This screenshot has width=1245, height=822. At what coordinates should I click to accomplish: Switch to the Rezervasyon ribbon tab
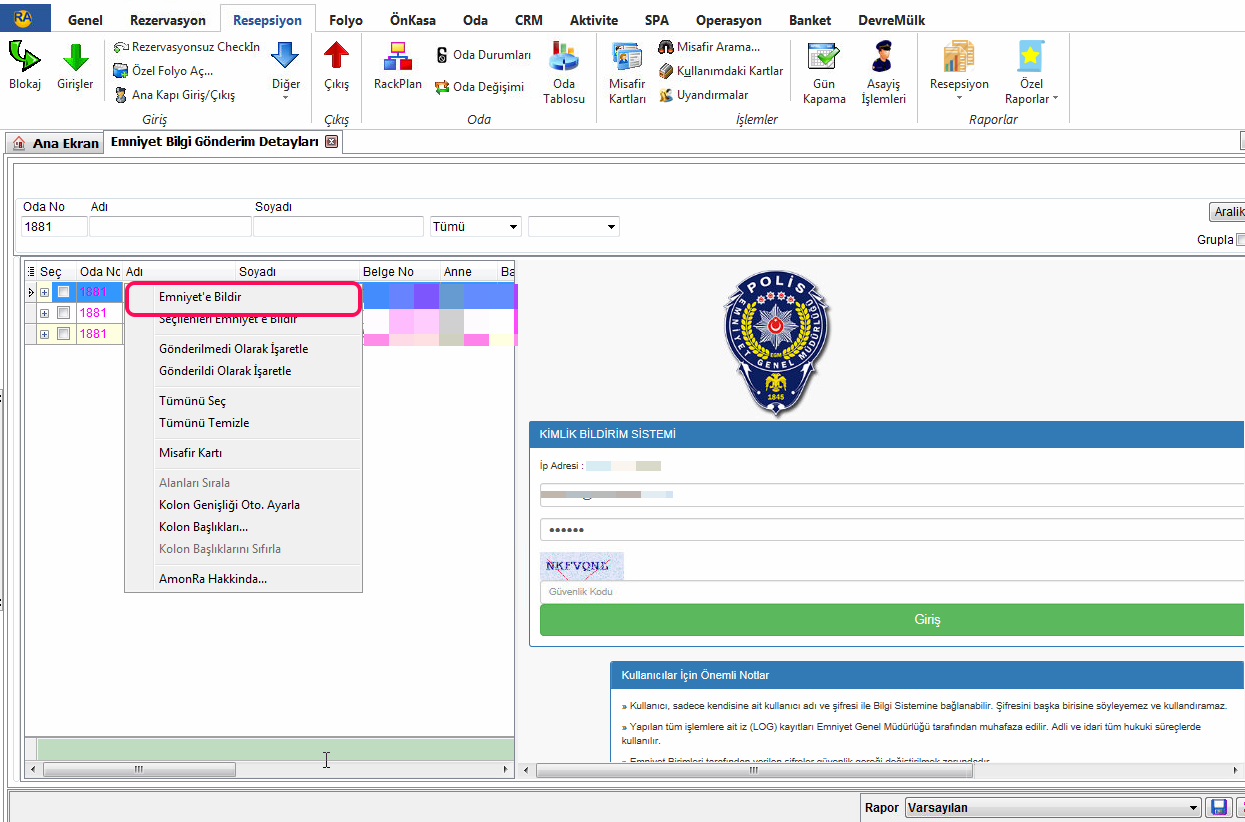(x=168, y=20)
